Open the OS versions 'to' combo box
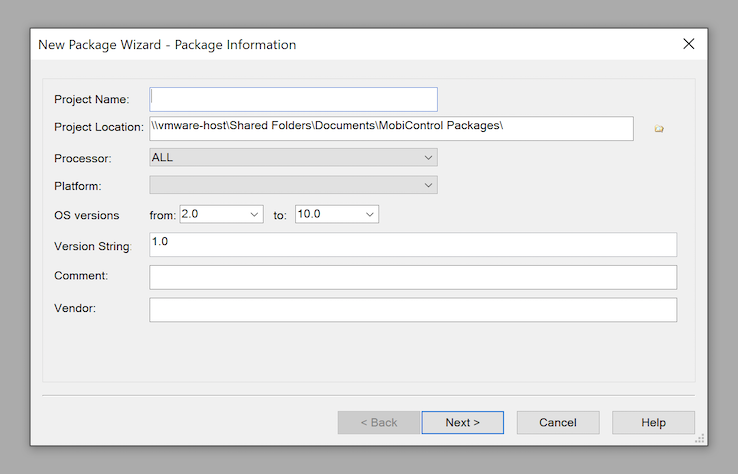 pyautogui.click(x=337, y=214)
